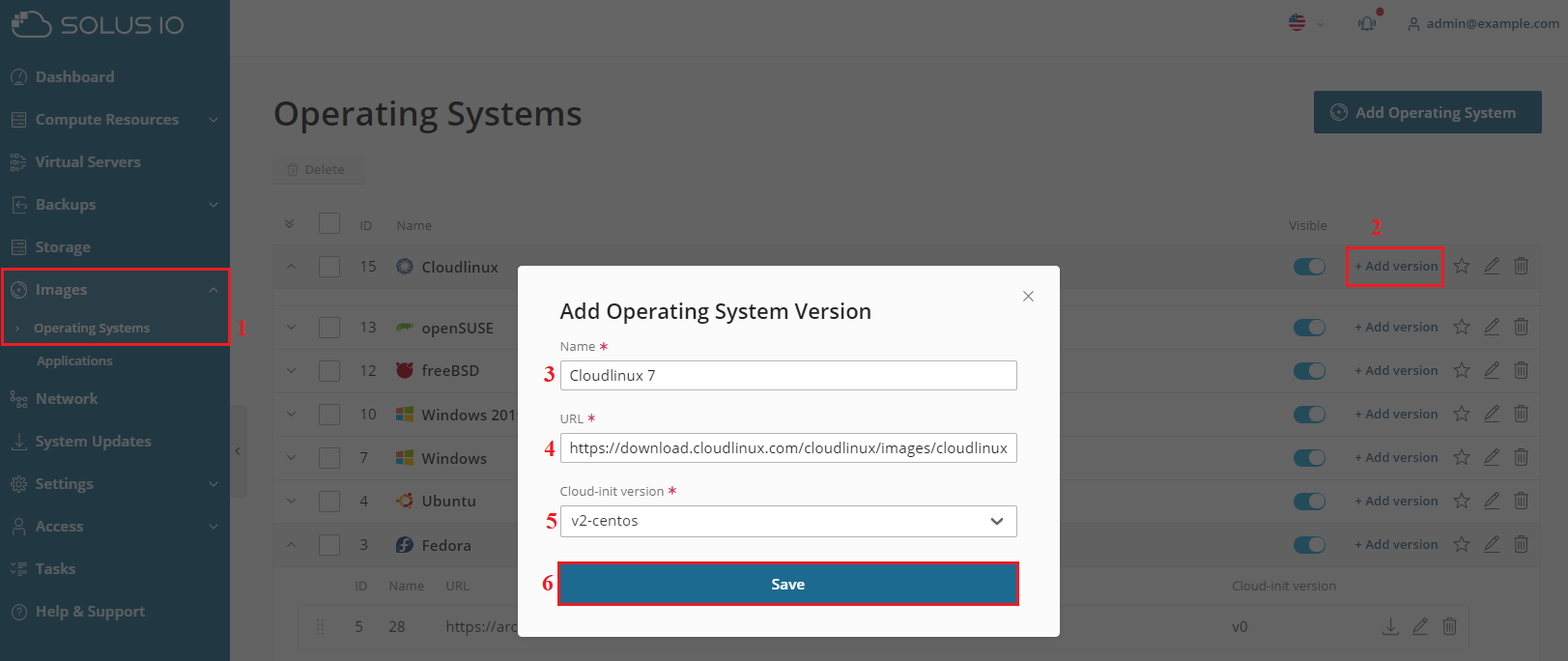The width and height of the screenshot is (1568, 661).
Task: Edit freeBSD with pencil icon
Action: pyautogui.click(x=1492, y=370)
